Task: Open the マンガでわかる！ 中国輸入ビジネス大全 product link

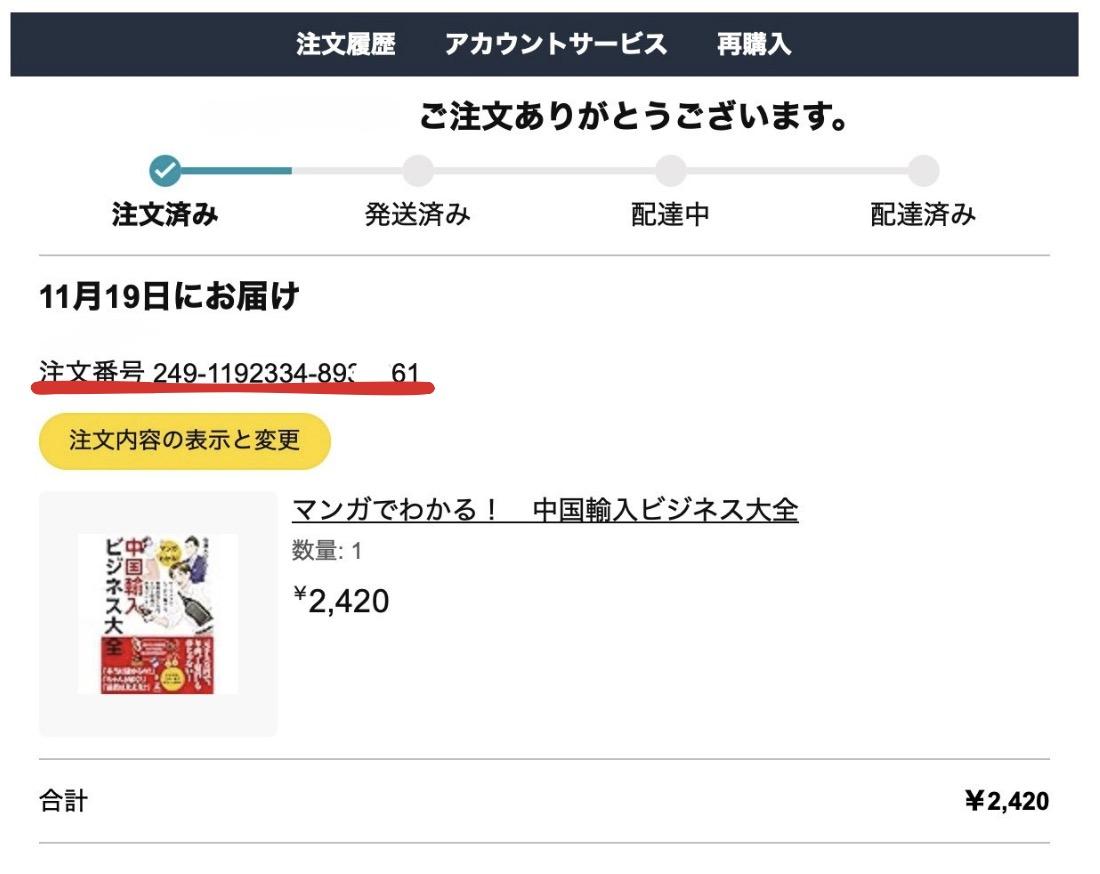Action: click(x=545, y=510)
